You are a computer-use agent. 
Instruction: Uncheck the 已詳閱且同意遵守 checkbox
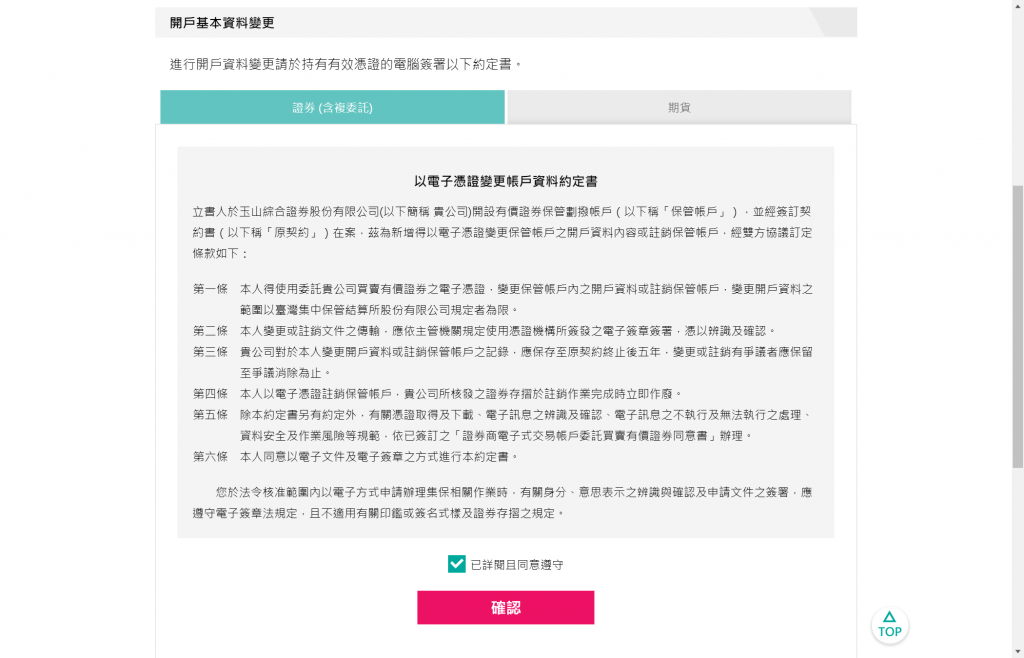(456, 564)
